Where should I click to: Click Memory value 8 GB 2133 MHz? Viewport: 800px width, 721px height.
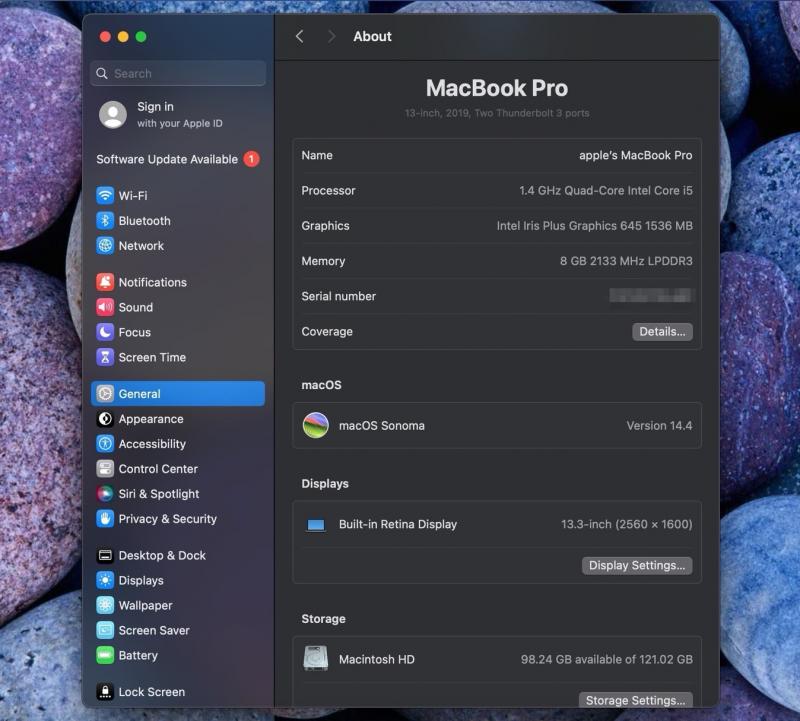coord(626,261)
